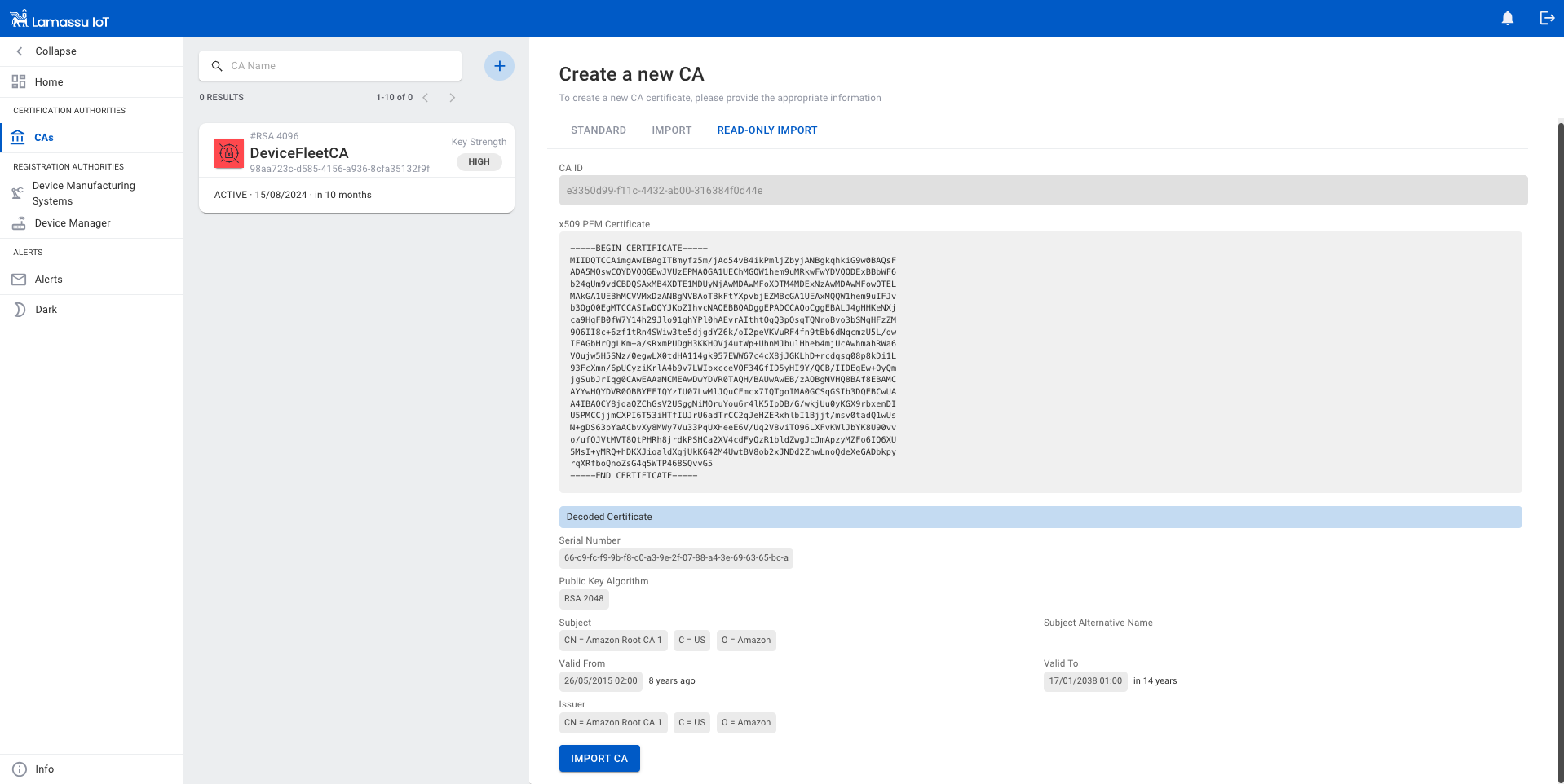Open the Info item in sidebar

44,769
